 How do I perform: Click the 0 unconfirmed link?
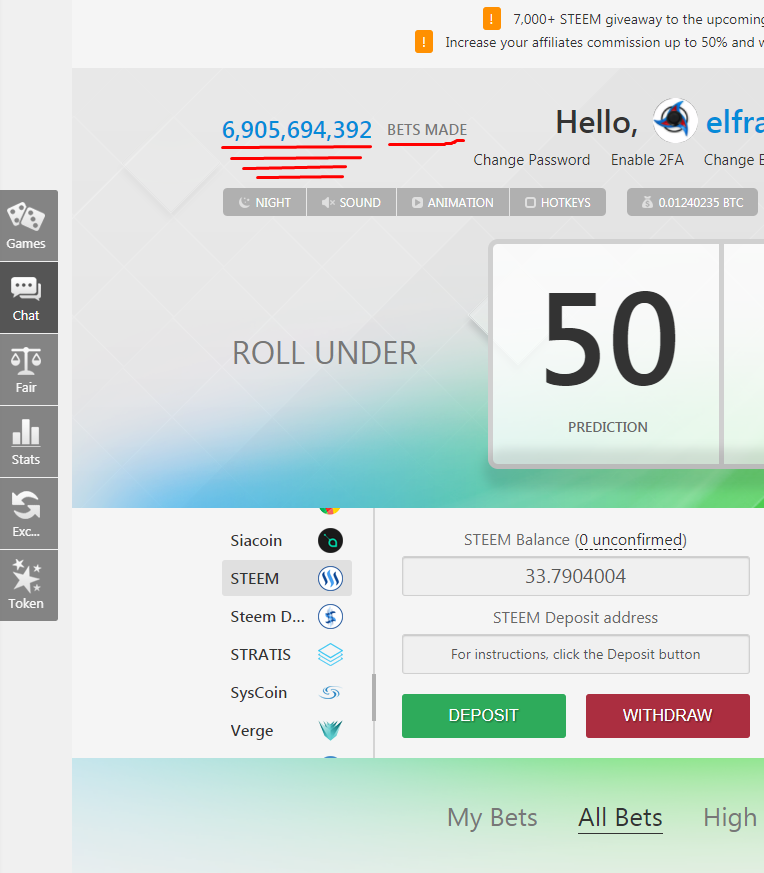pyautogui.click(x=630, y=540)
